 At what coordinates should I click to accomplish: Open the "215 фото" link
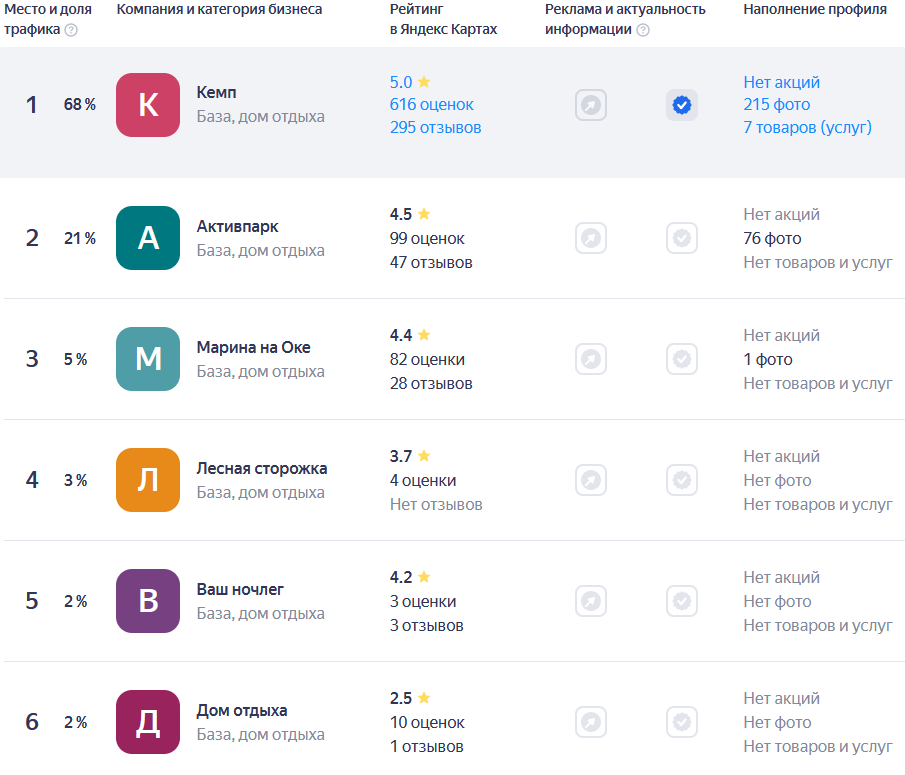[x=777, y=104]
